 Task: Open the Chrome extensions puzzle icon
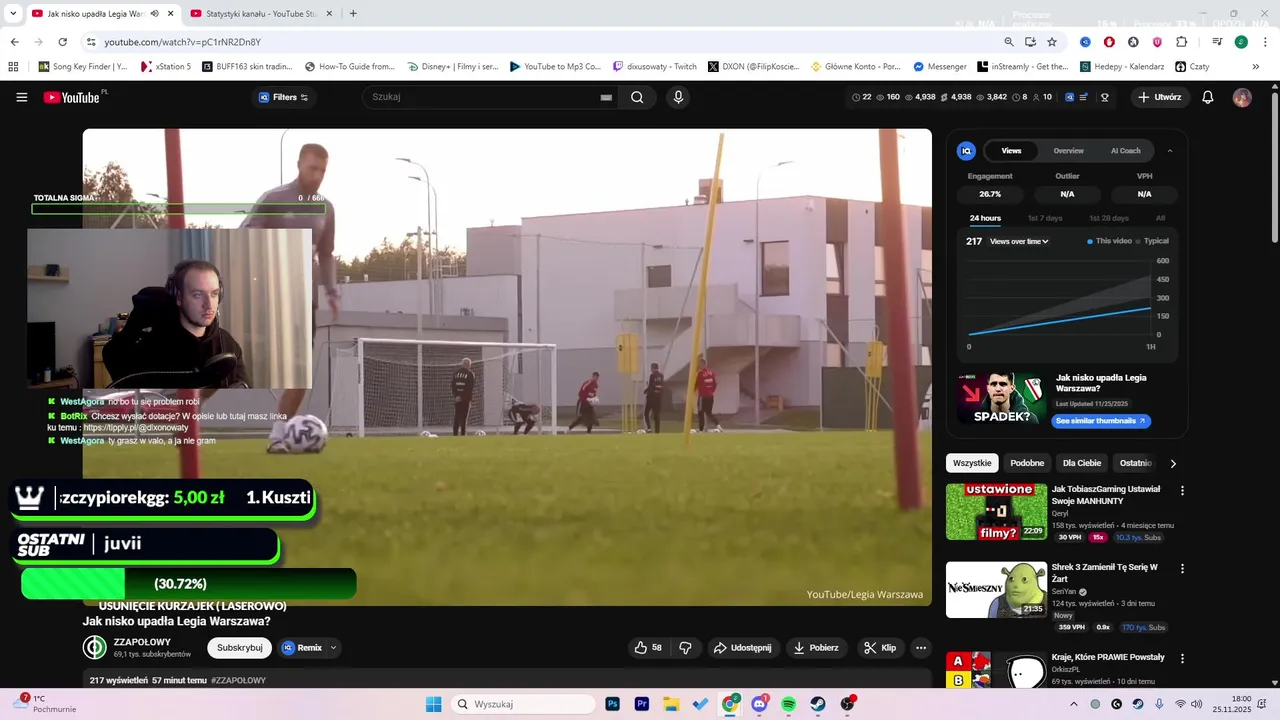click(x=1181, y=42)
